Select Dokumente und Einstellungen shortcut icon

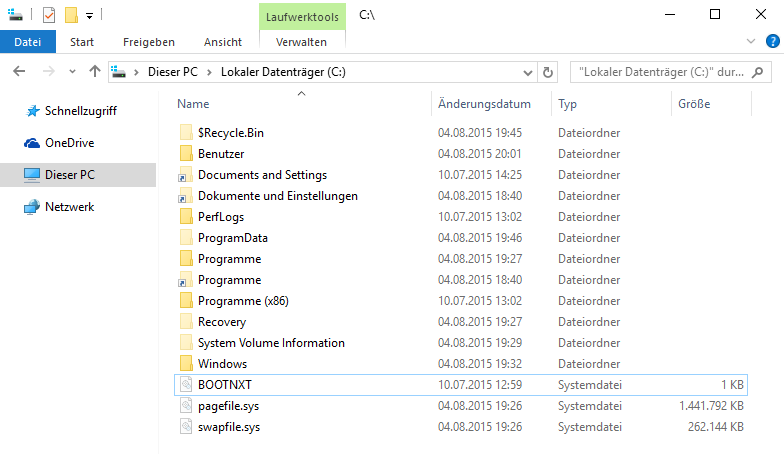tap(185, 196)
